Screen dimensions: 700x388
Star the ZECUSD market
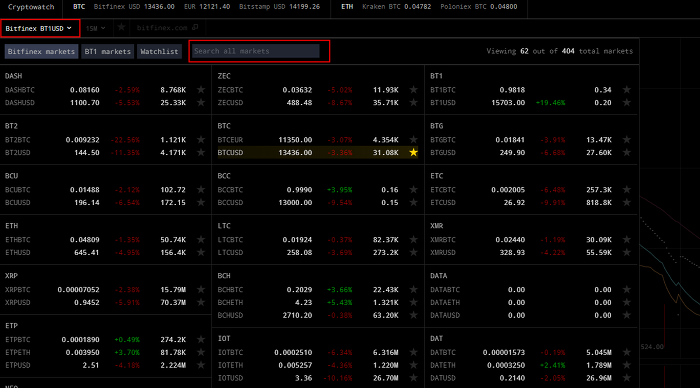pos(413,102)
